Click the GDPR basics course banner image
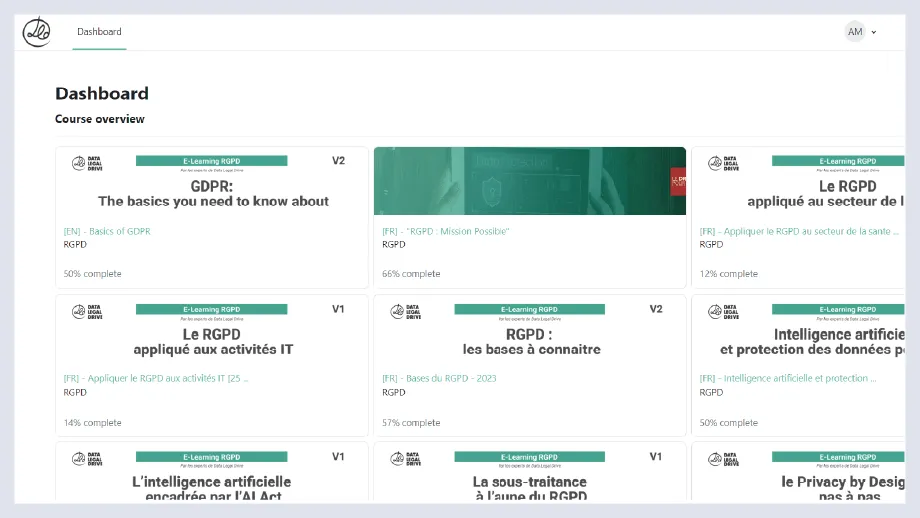Viewport: 920px width, 518px height. pos(212,181)
